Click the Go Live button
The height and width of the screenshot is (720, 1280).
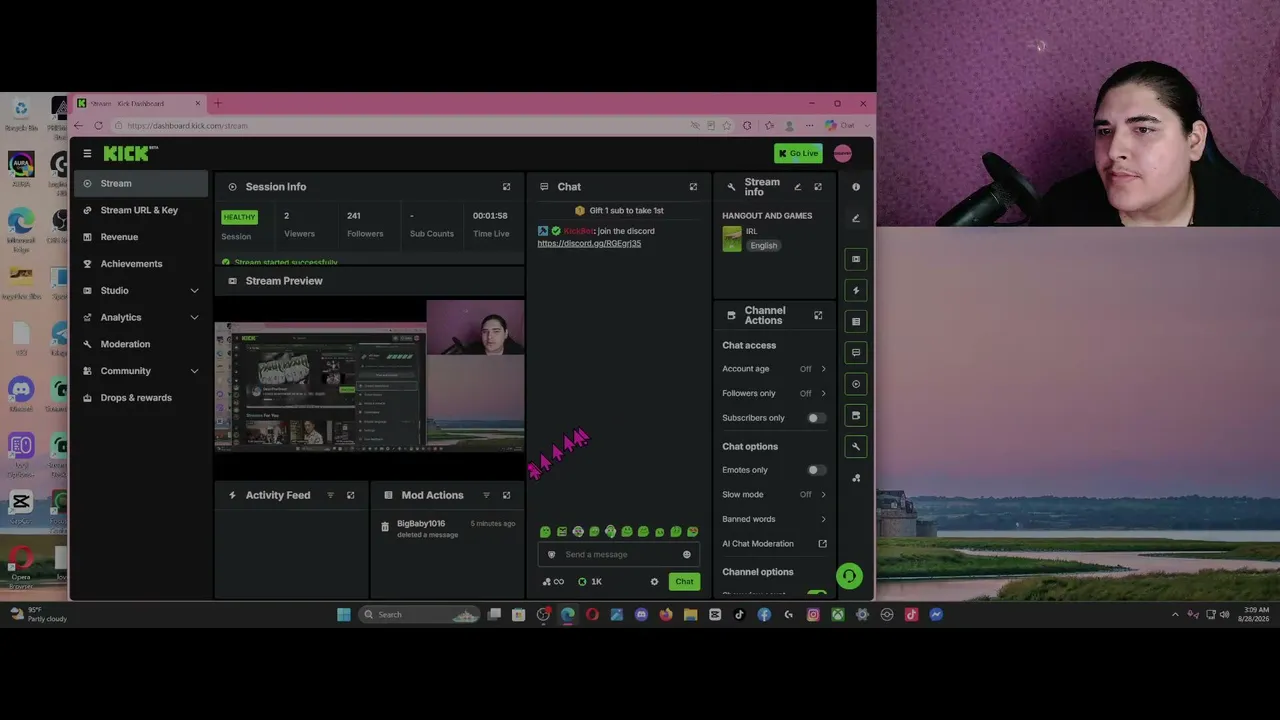click(798, 153)
